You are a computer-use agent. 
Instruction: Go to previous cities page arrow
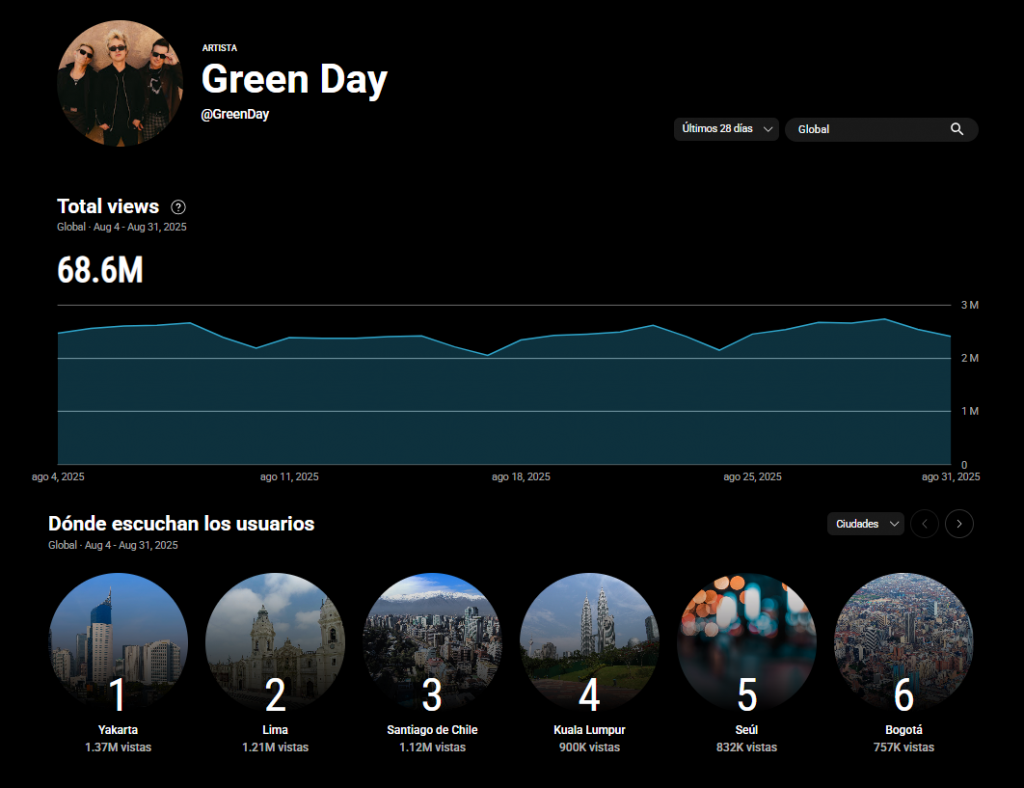pos(925,524)
